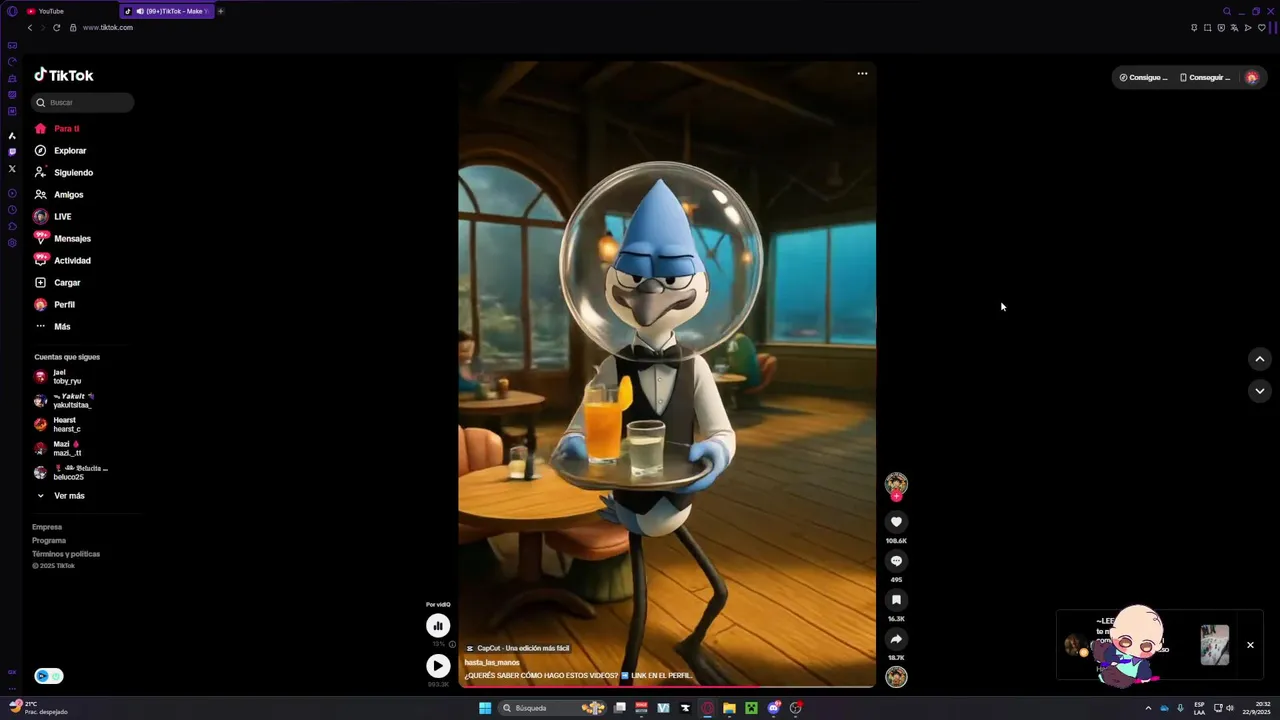1280x720 pixels.
Task: Open browser tab search magnifier
Action: pyautogui.click(x=1227, y=11)
